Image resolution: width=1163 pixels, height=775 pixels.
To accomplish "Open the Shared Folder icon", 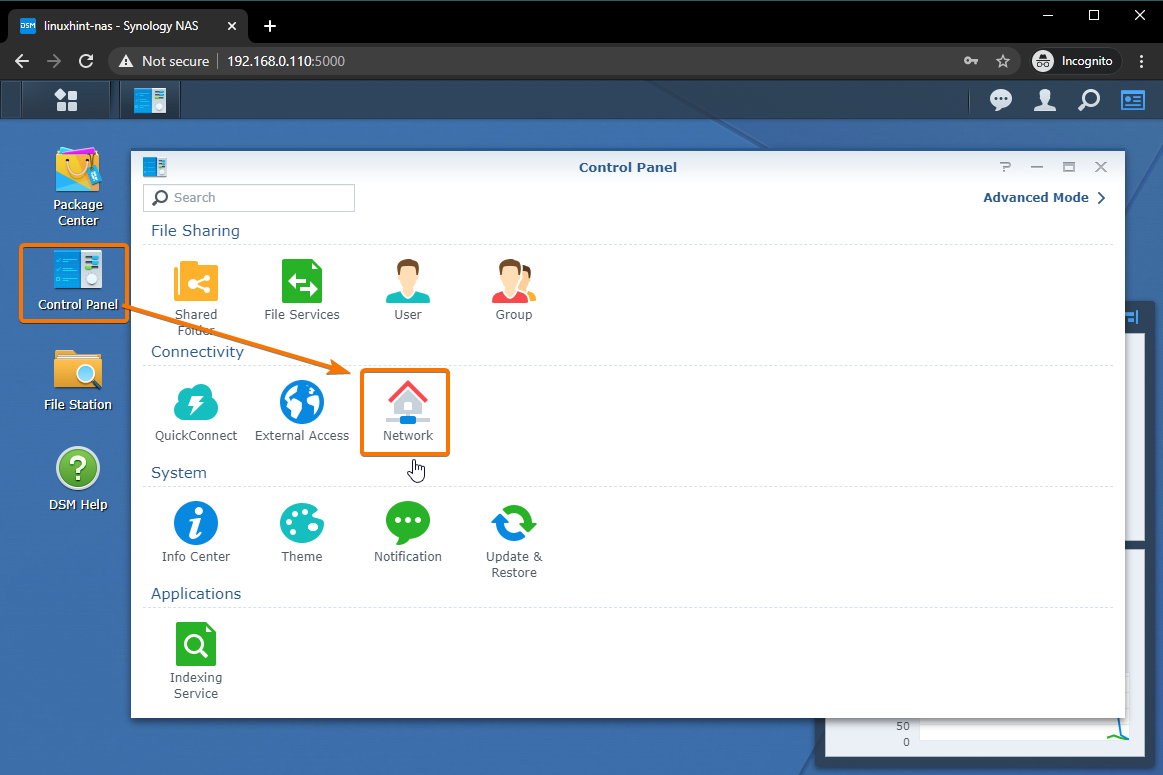I will coord(196,290).
